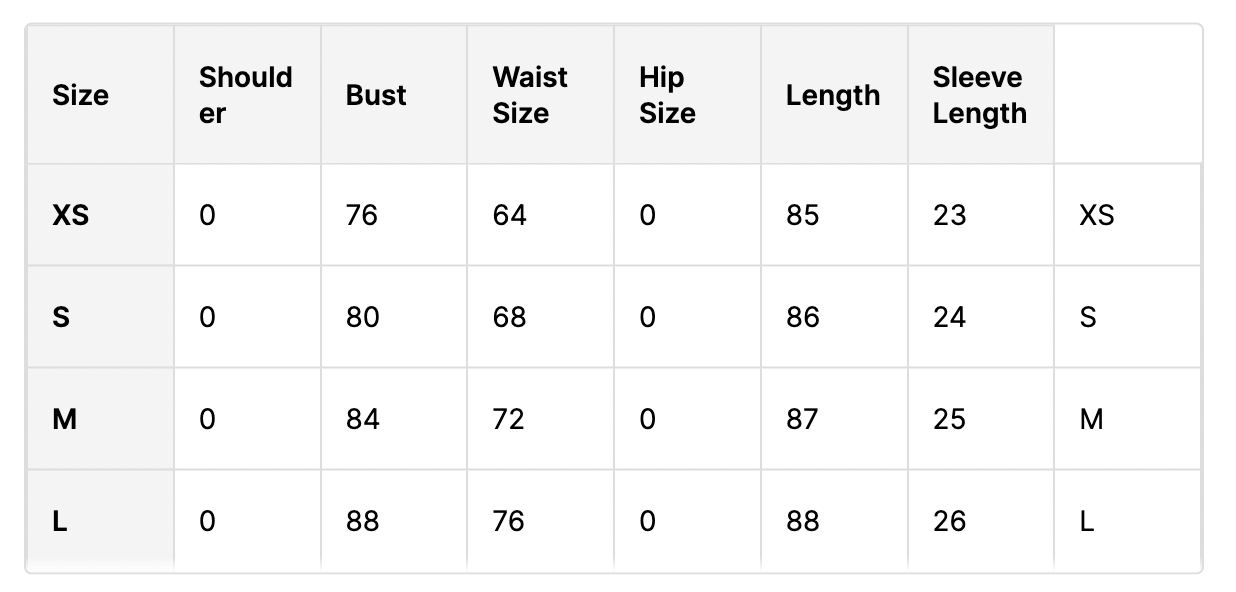Select bust value 84 in M row
Image resolution: width=1236 pixels, height=592 pixels.
[x=363, y=419]
